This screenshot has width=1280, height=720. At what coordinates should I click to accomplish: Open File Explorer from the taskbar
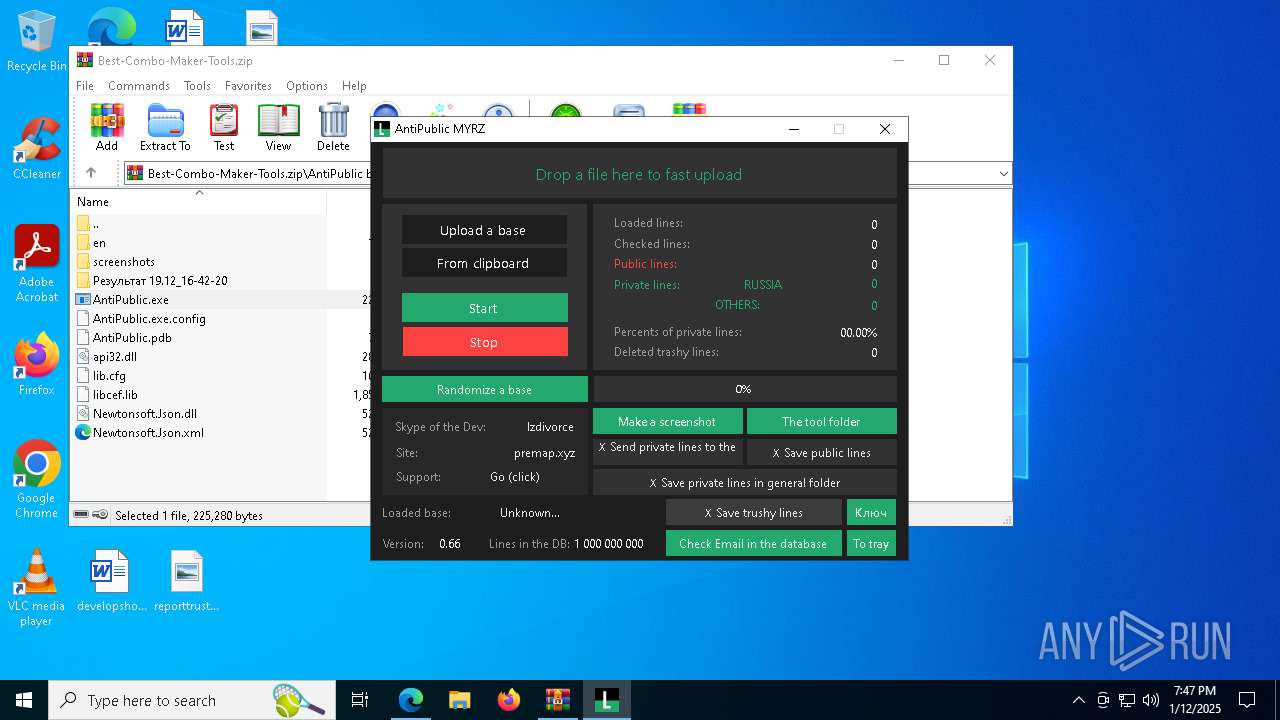(460, 700)
